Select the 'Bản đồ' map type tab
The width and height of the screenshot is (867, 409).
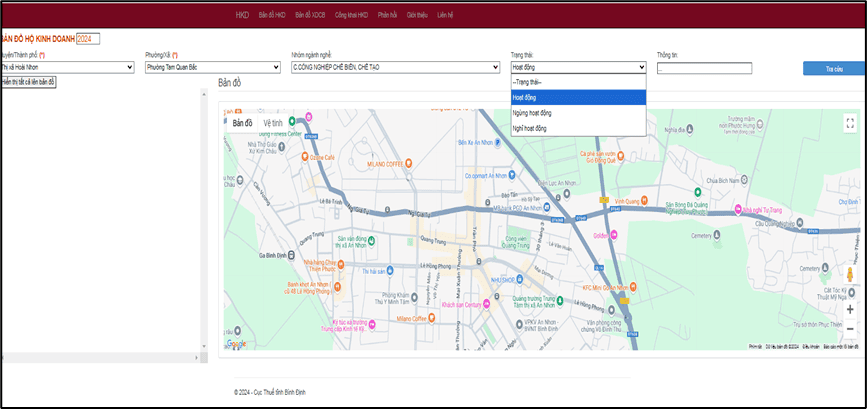(242, 123)
